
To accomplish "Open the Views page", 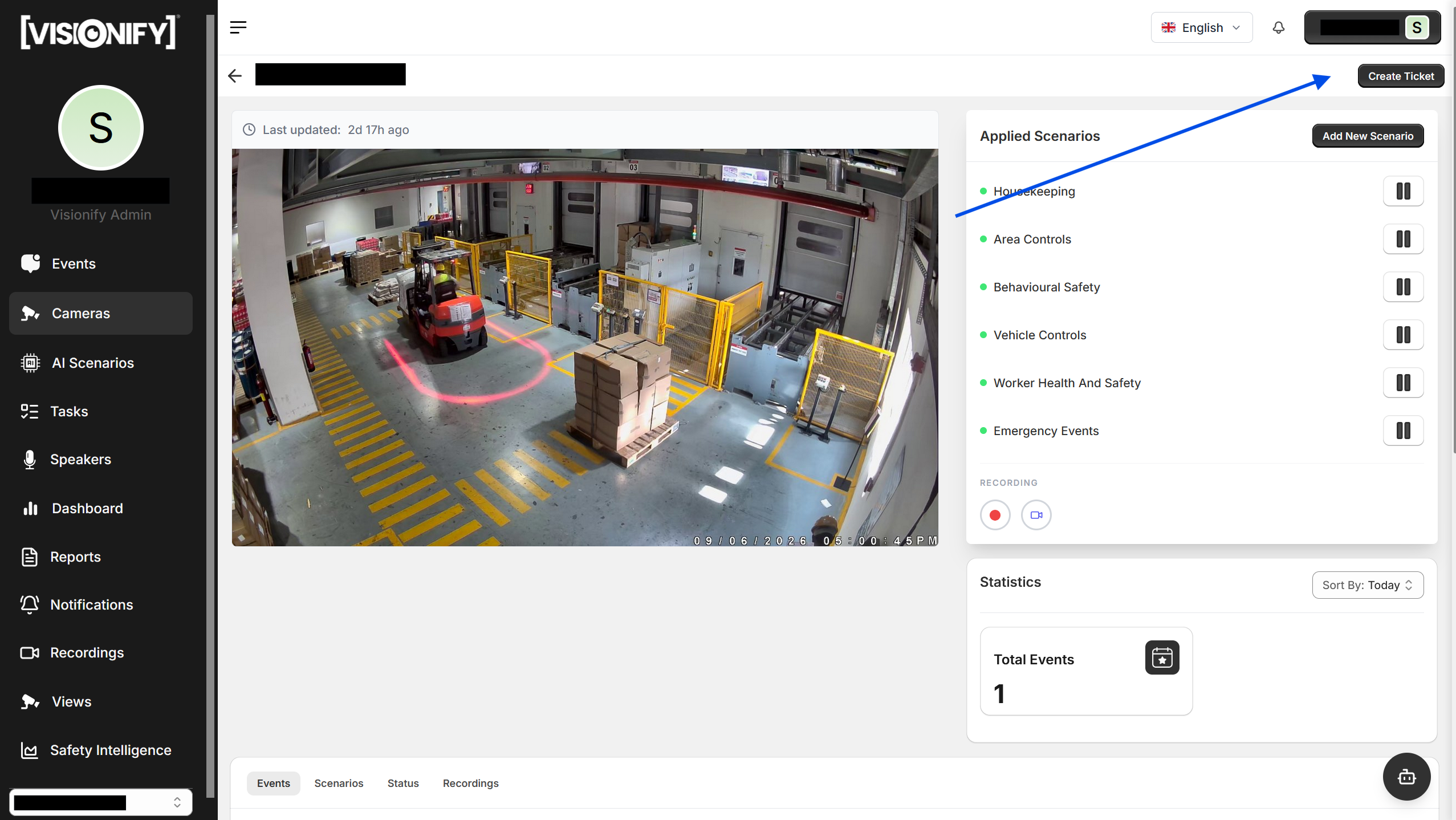I will click(x=101, y=701).
